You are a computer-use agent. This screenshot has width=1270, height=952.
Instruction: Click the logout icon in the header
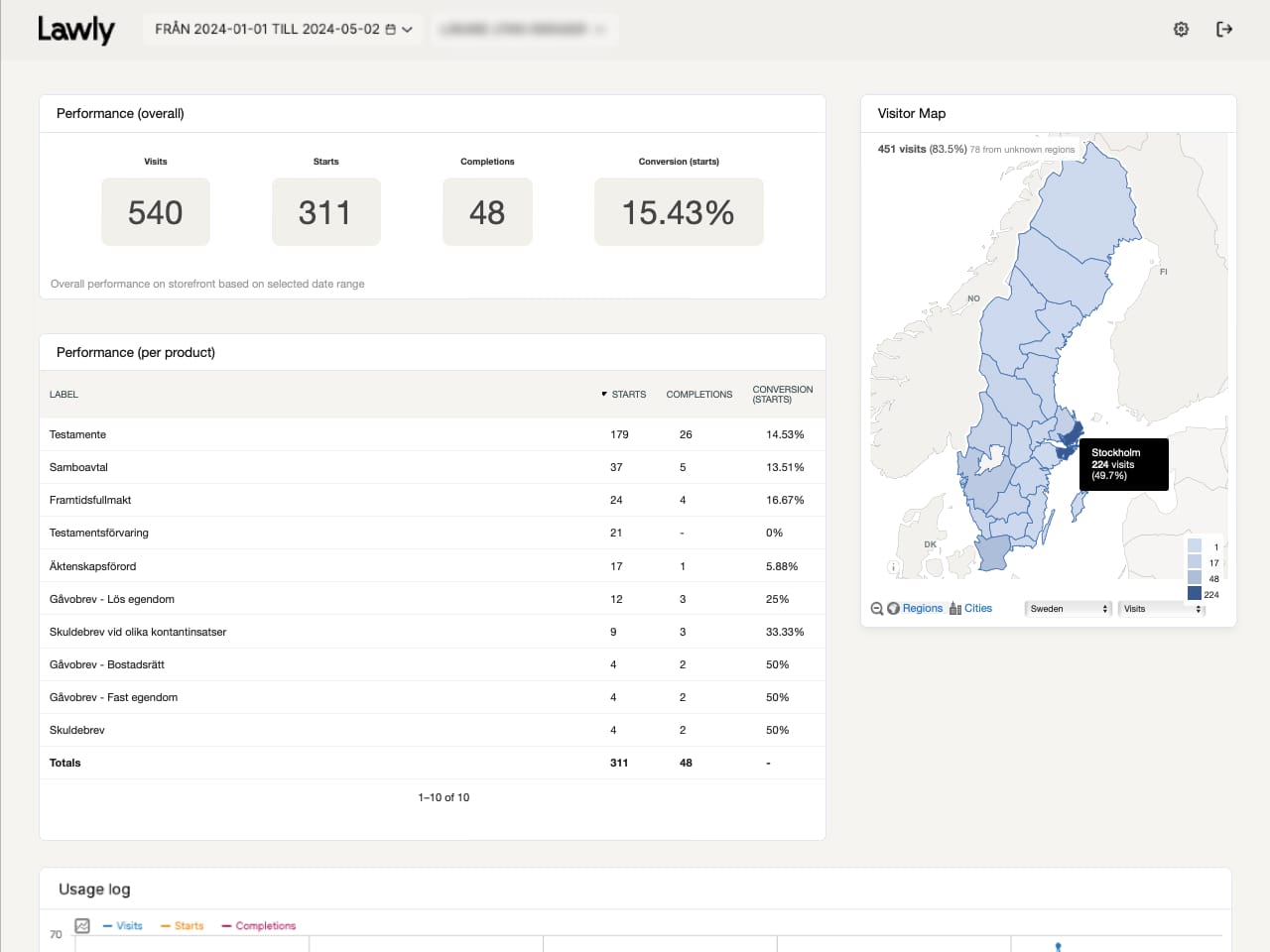[1224, 30]
